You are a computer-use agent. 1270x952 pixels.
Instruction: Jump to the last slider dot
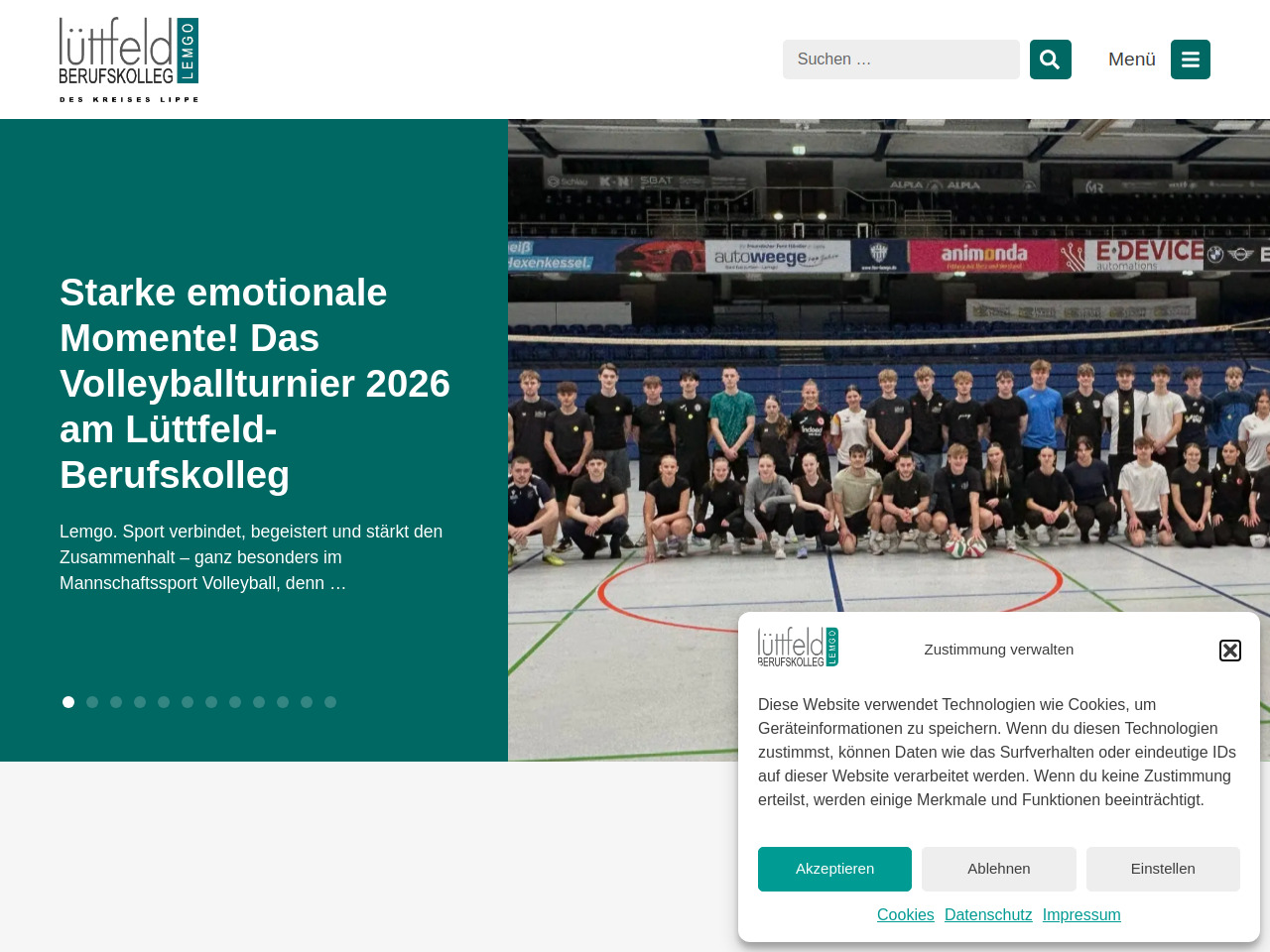(x=330, y=702)
